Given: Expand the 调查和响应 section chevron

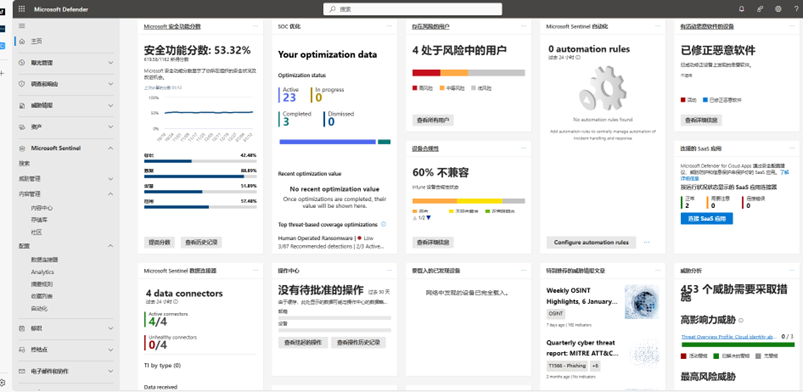Looking at the screenshot, I should (111, 84).
